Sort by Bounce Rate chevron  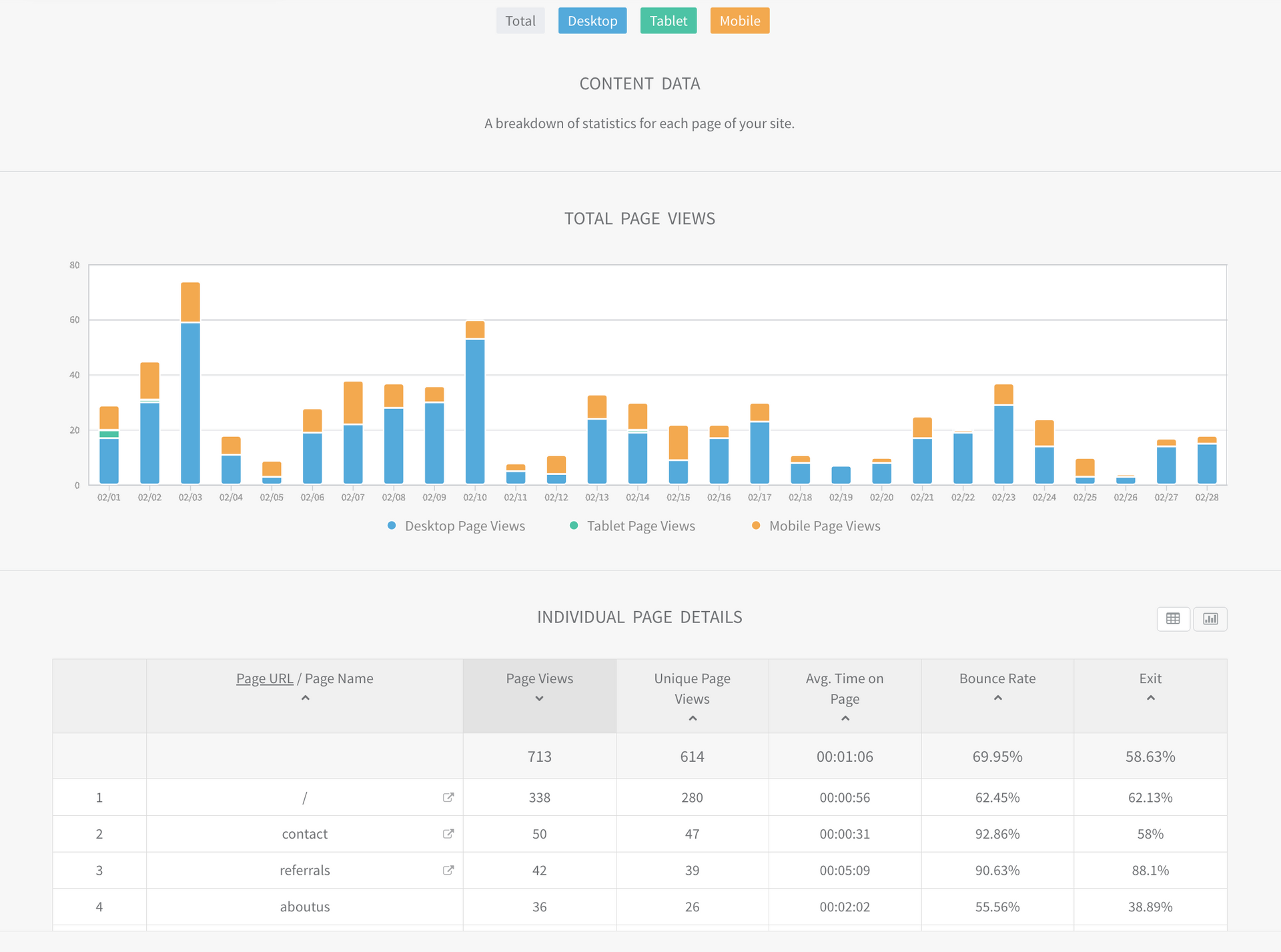[997, 698]
